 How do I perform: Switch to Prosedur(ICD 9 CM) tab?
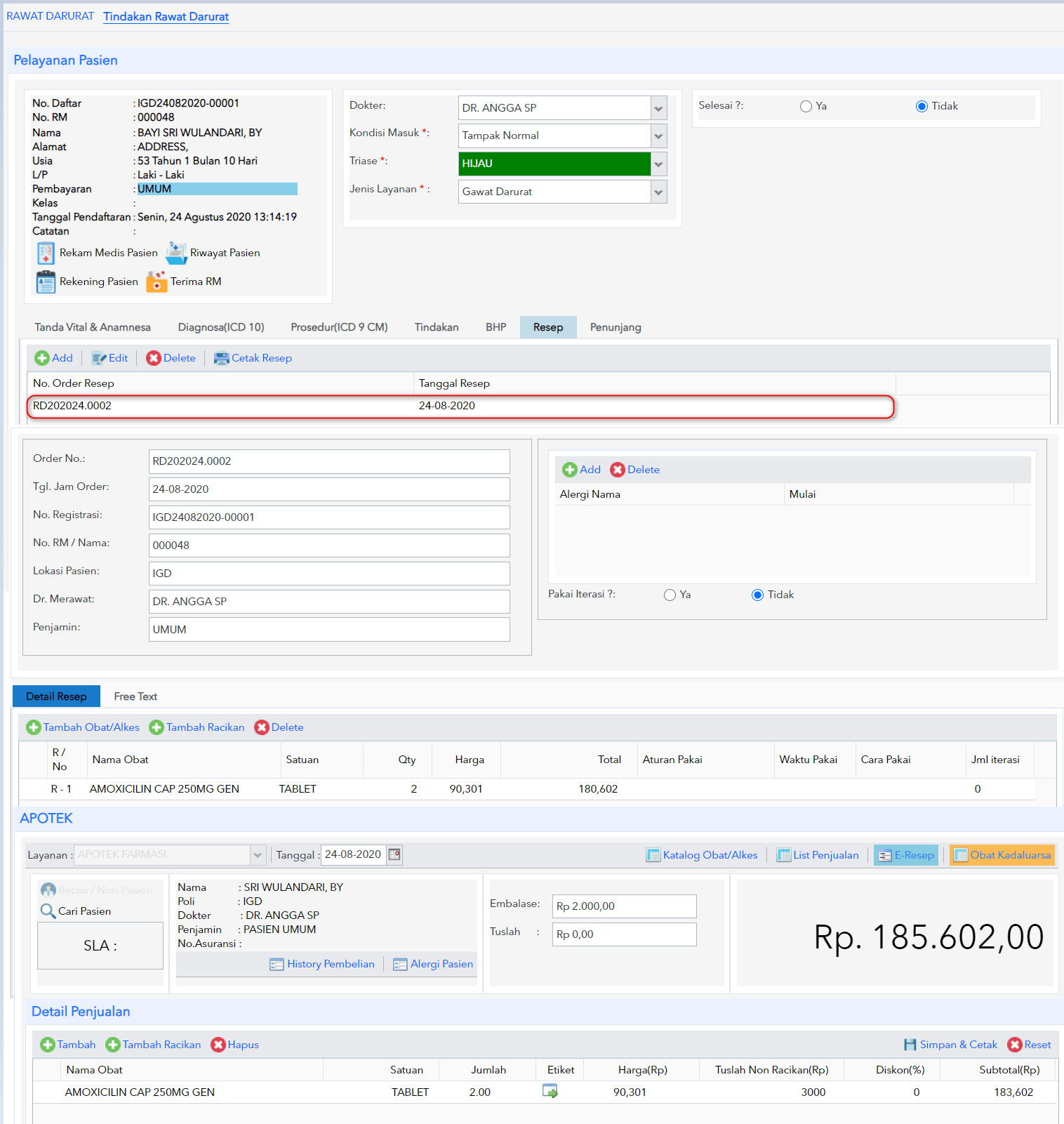coord(339,327)
